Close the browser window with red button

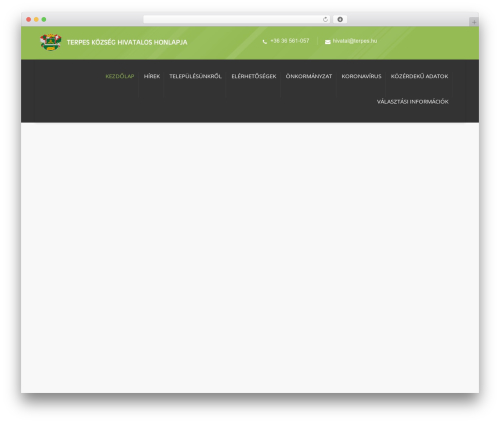click(x=29, y=19)
